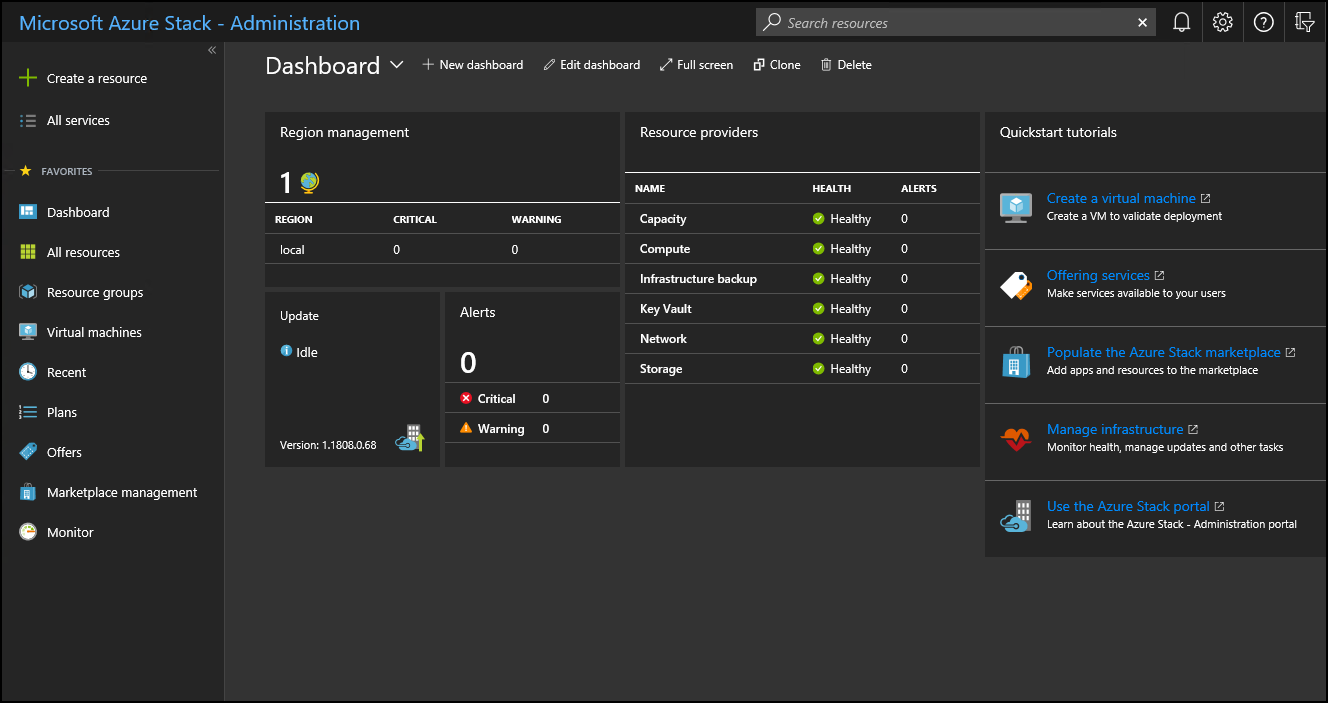Open Marketplace management from sidebar

pos(122,492)
